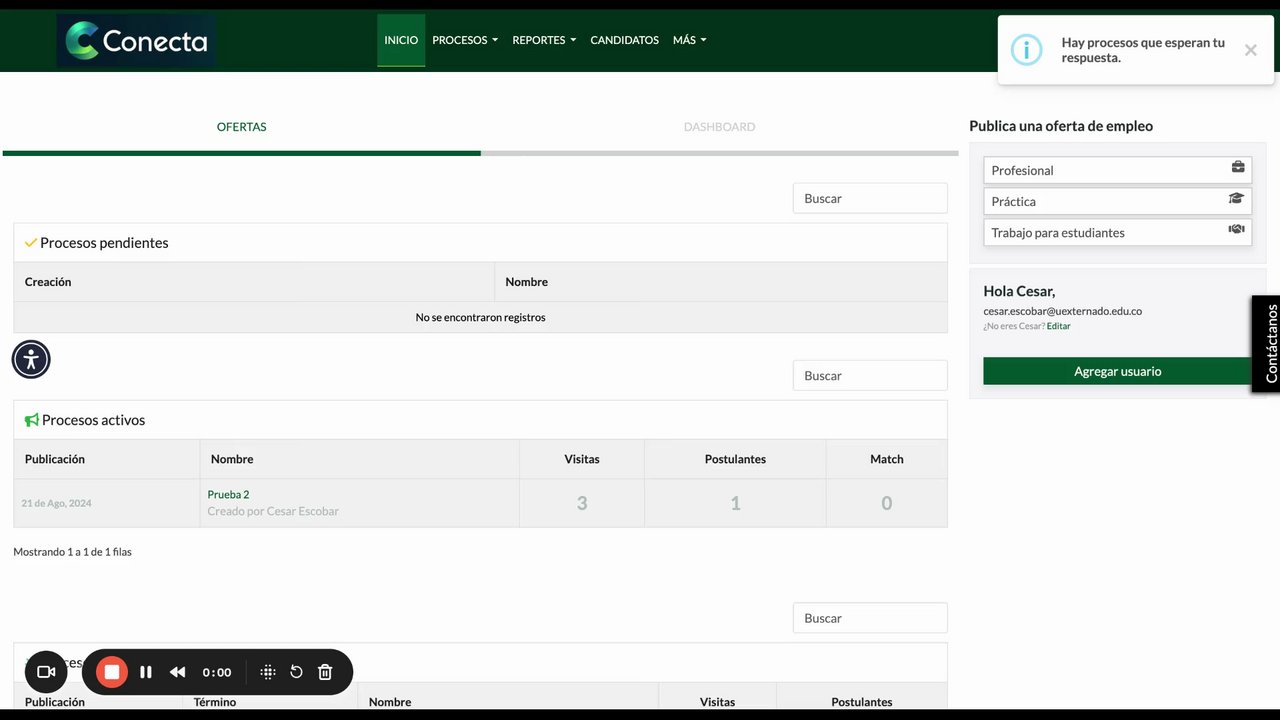
Task: Click search field above Procesos activos
Action: (870, 375)
